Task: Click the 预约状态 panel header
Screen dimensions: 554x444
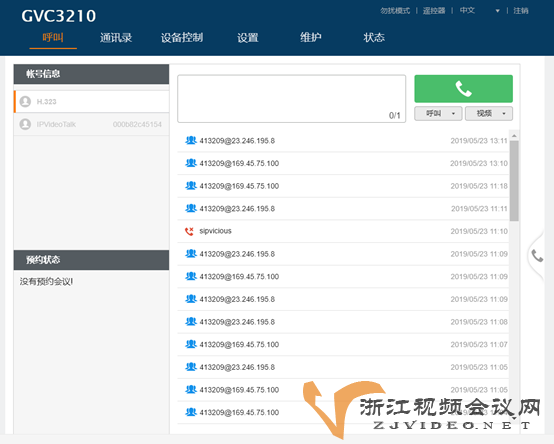Action: click(x=92, y=260)
